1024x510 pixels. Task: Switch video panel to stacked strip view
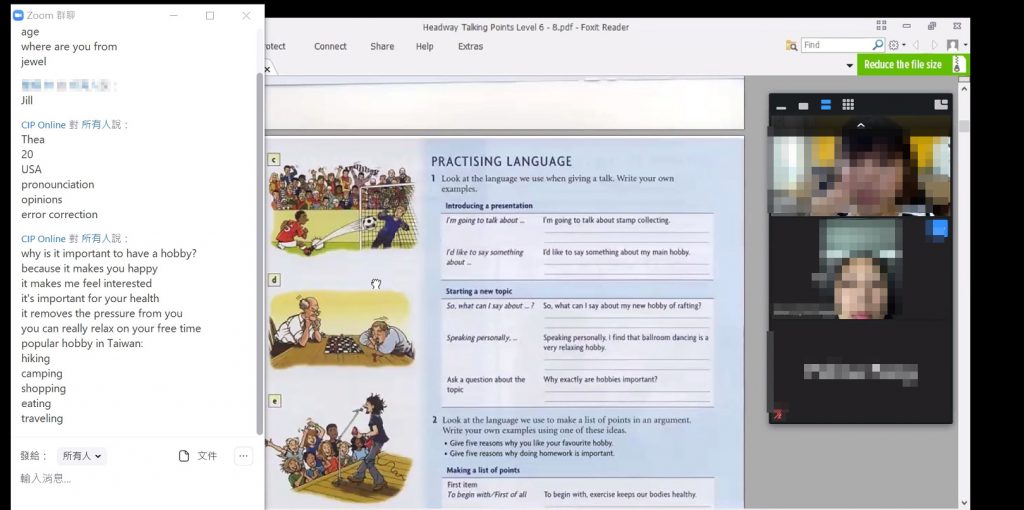click(825, 105)
